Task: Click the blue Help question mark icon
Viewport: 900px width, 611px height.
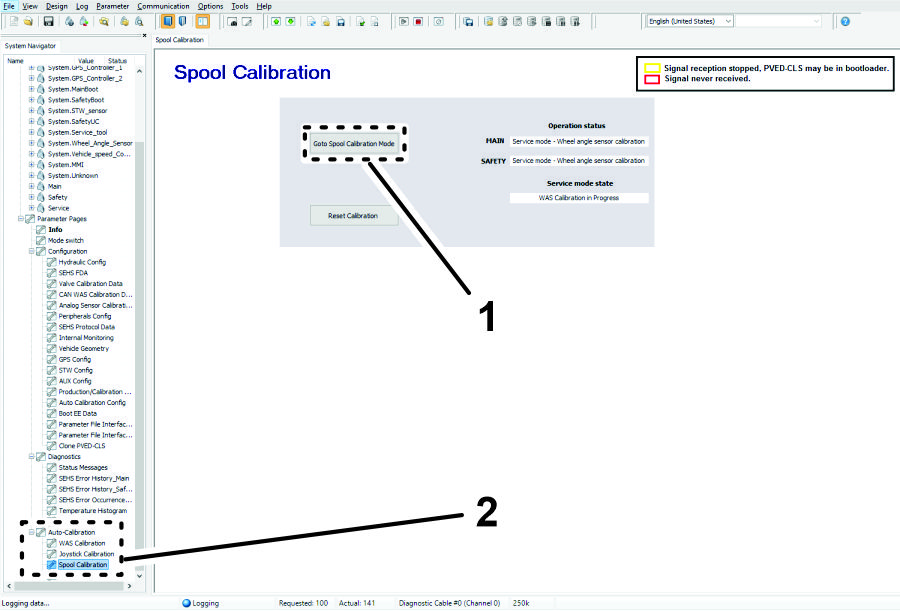Action: point(845,21)
